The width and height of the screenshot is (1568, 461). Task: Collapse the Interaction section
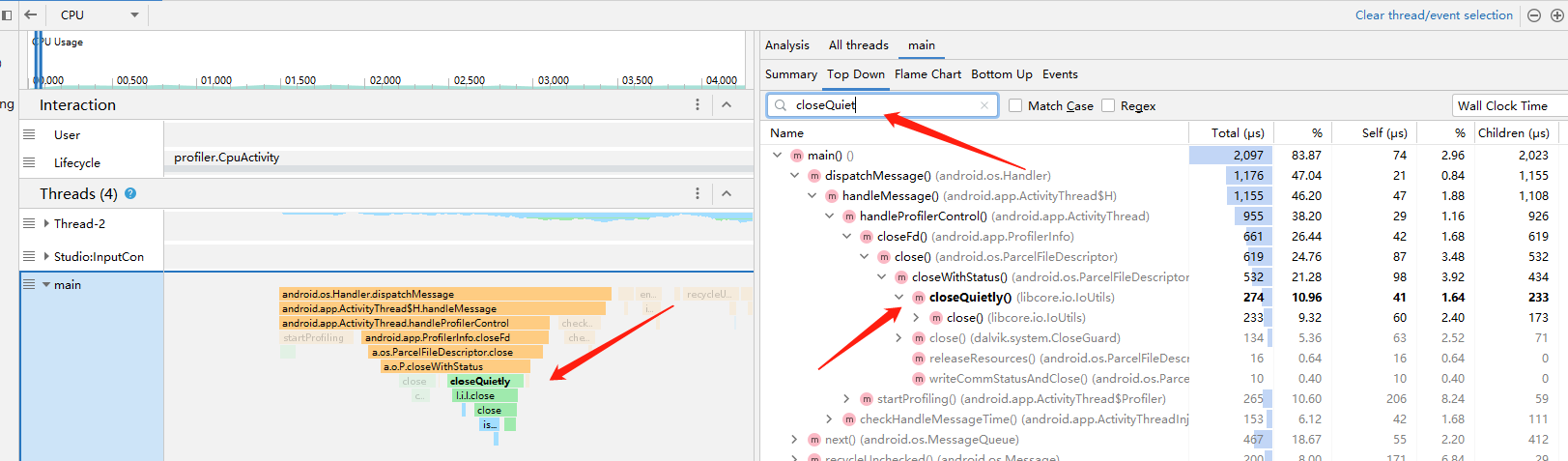727,104
